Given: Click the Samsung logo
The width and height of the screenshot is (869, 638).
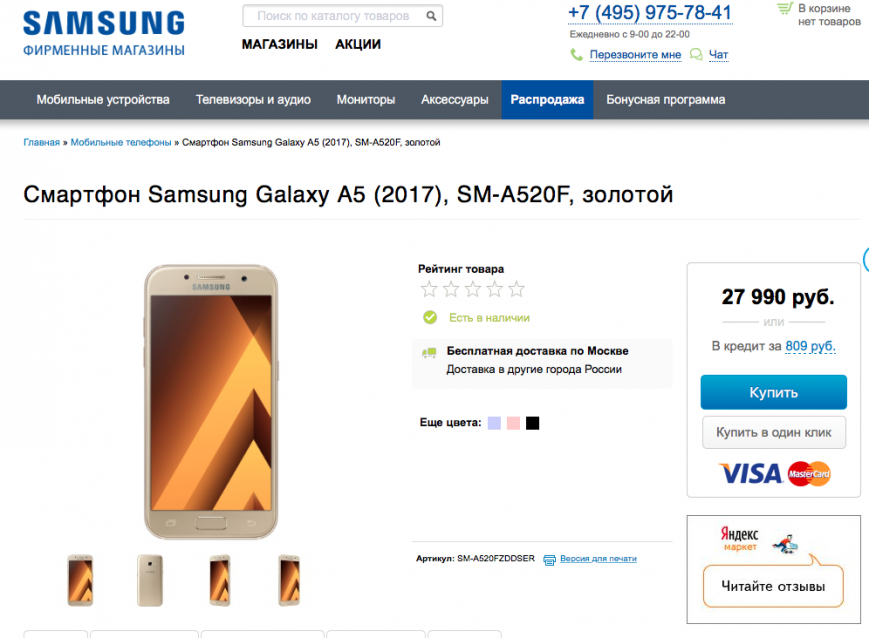Looking at the screenshot, I should 104,33.
